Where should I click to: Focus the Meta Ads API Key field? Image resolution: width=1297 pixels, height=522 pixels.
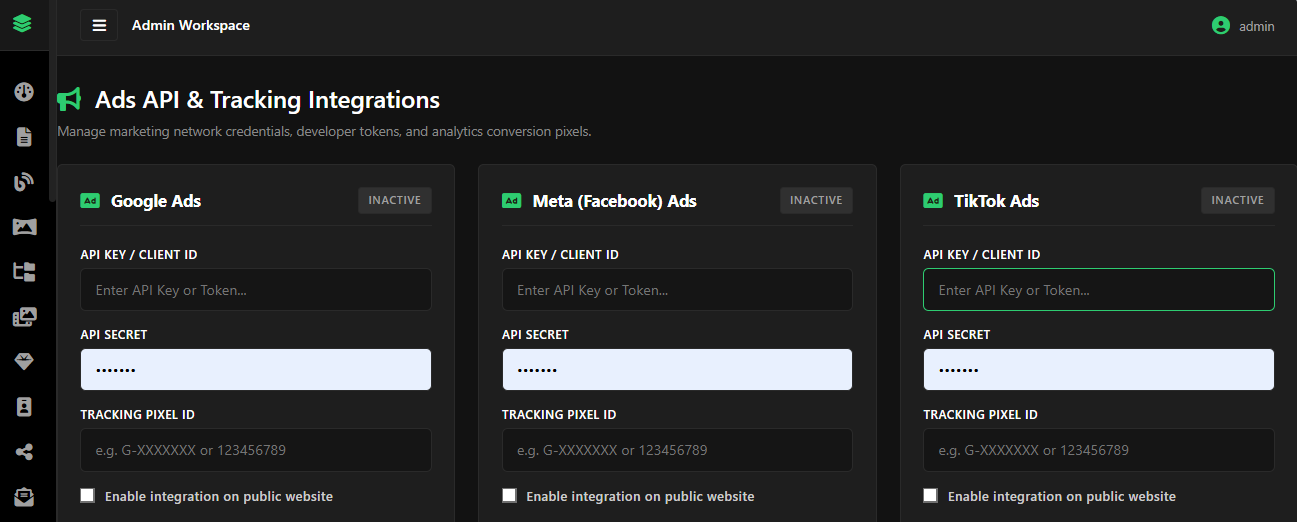pyautogui.click(x=677, y=290)
